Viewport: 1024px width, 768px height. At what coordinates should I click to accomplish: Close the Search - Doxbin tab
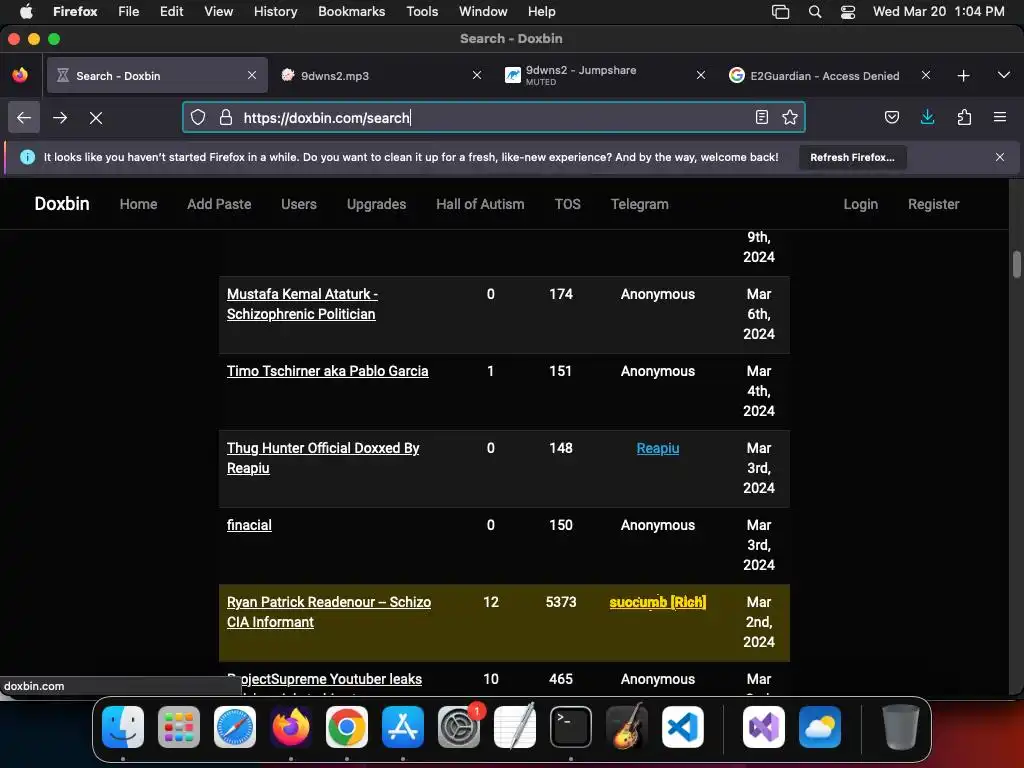(x=252, y=76)
